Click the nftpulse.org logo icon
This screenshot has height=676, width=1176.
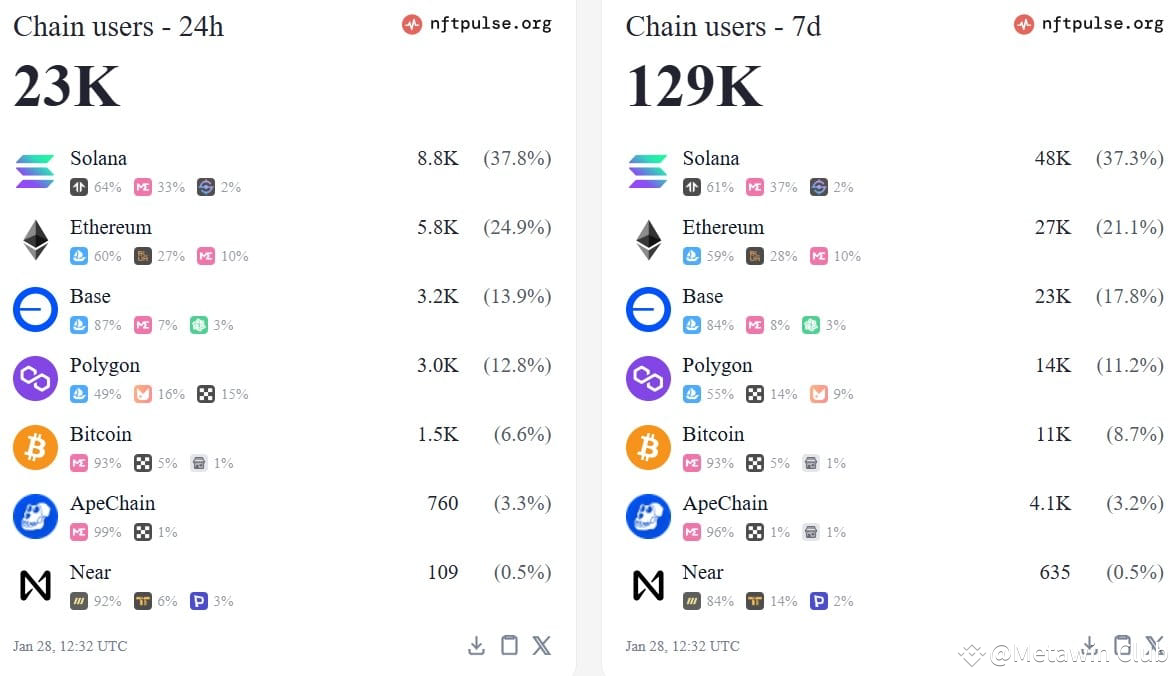(411, 23)
